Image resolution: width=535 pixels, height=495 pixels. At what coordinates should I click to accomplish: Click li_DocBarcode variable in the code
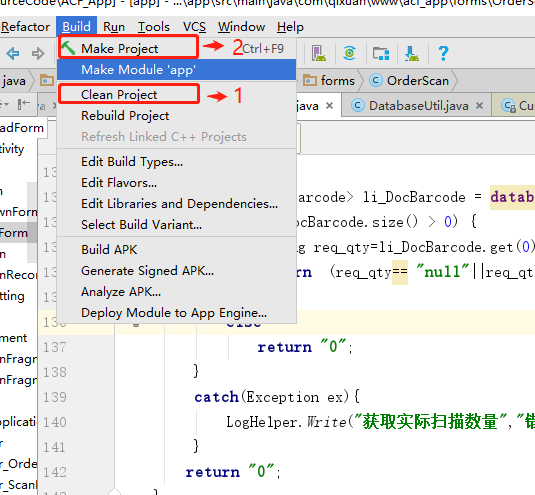coord(414,198)
